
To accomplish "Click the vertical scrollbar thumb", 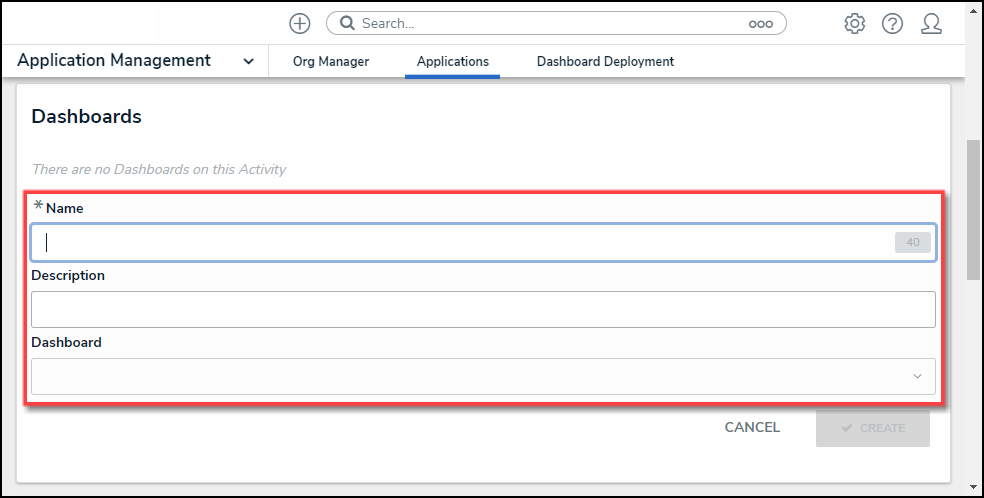I will pyautogui.click(x=973, y=210).
